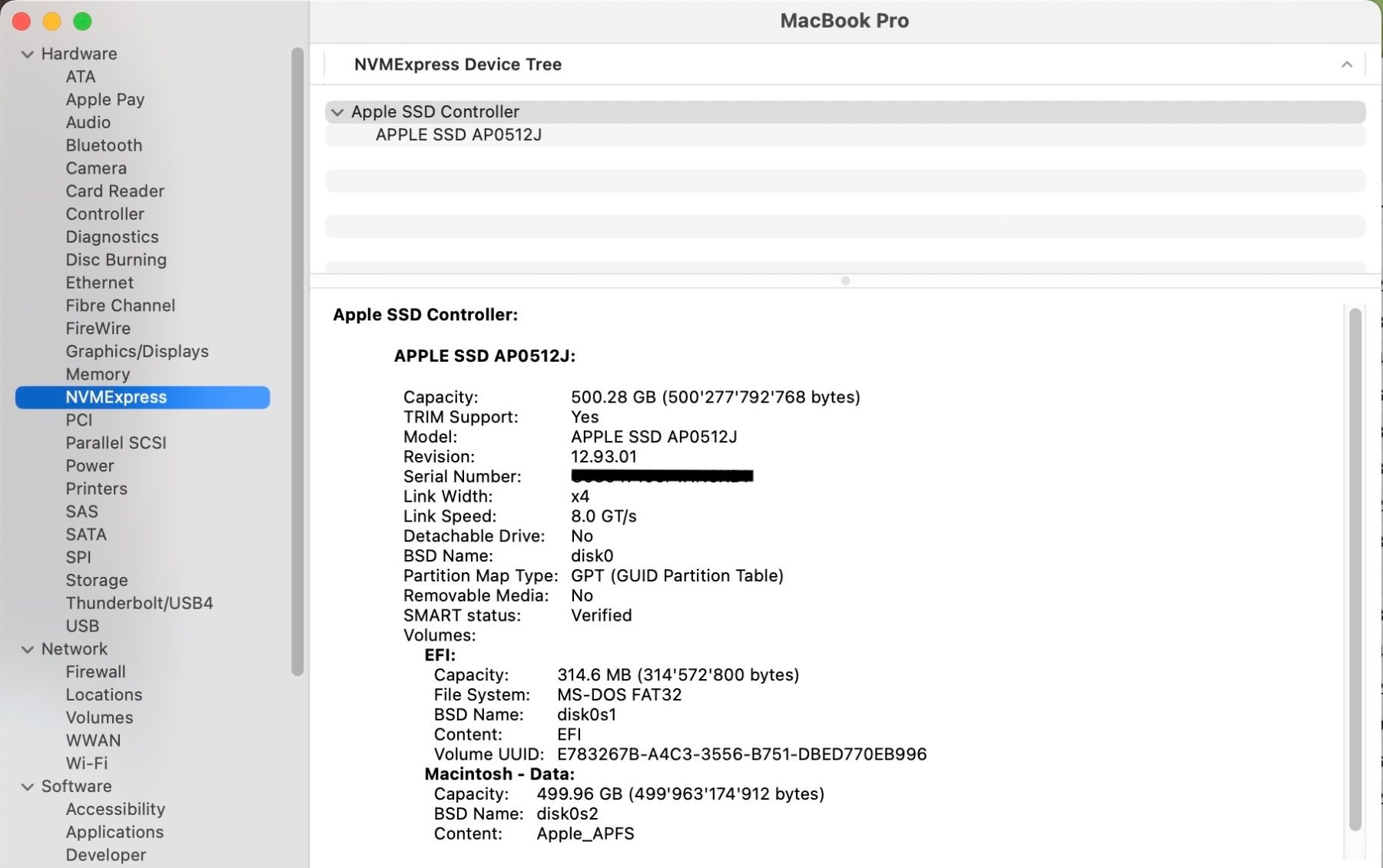Open the PCI section
The height and width of the screenshot is (868, 1383).
coord(79,420)
